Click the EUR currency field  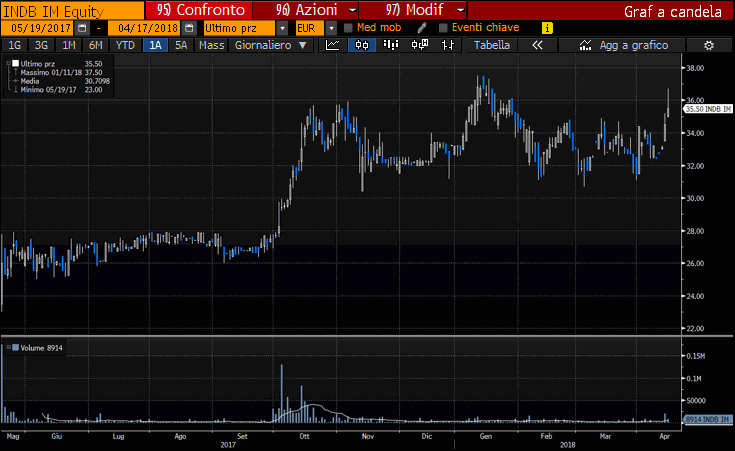[309, 28]
